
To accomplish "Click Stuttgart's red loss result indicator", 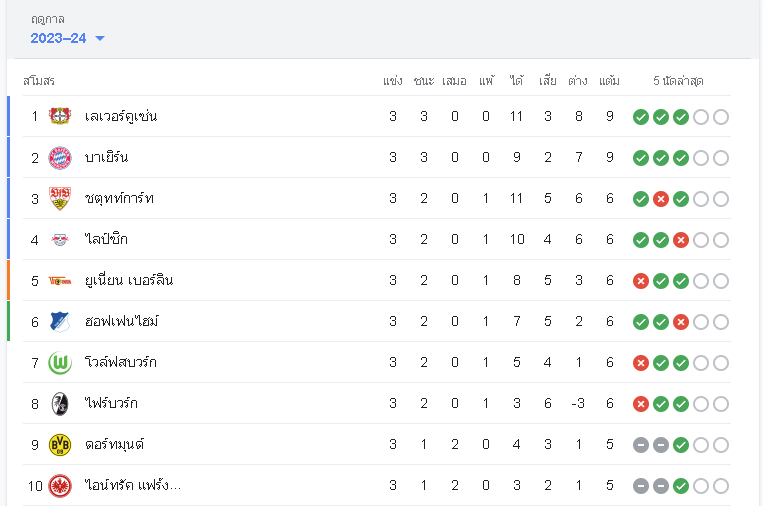I will point(661,199).
